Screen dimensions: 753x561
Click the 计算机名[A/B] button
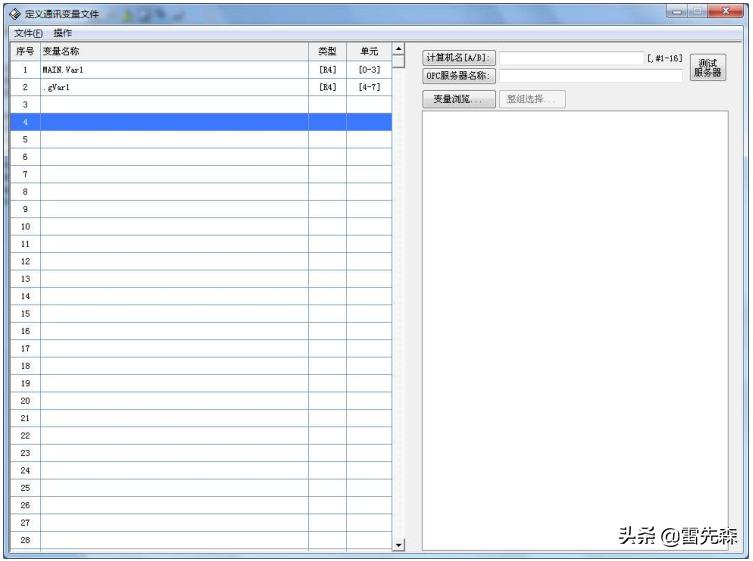coord(459,58)
